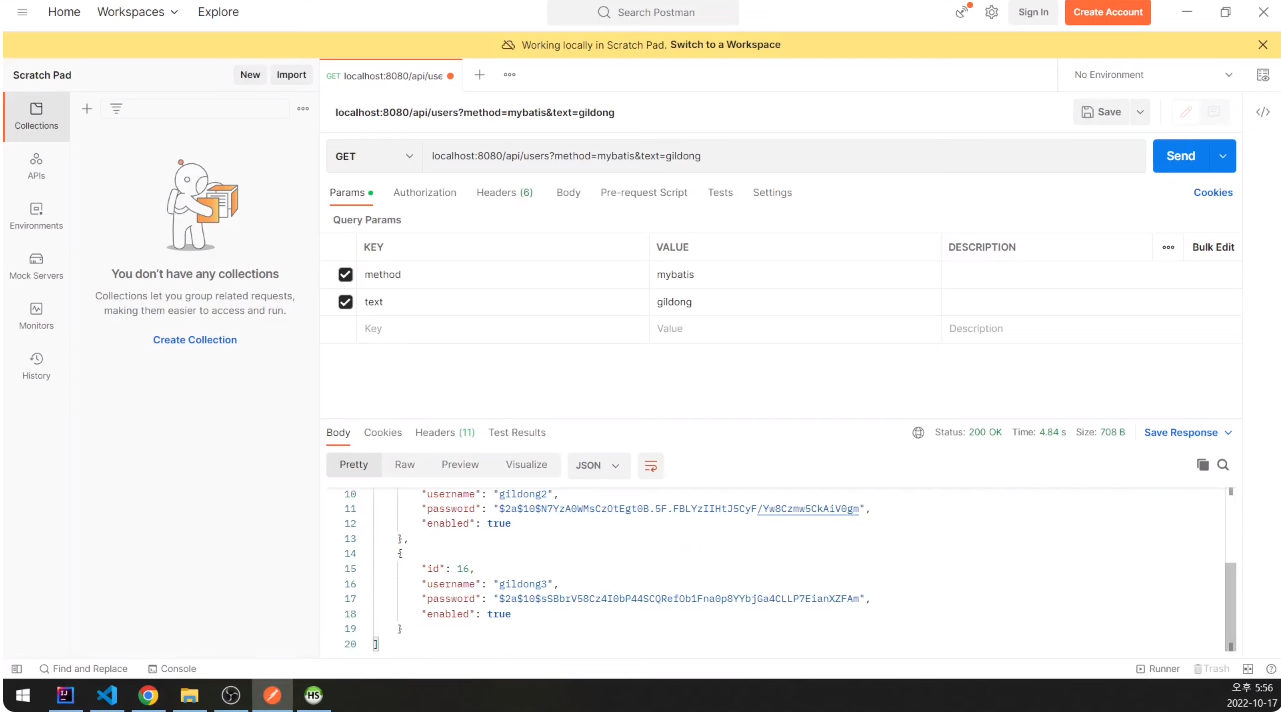Click the Switch to a Workspace link
This screenshot has height=713, width=1281.
point(725,45)
